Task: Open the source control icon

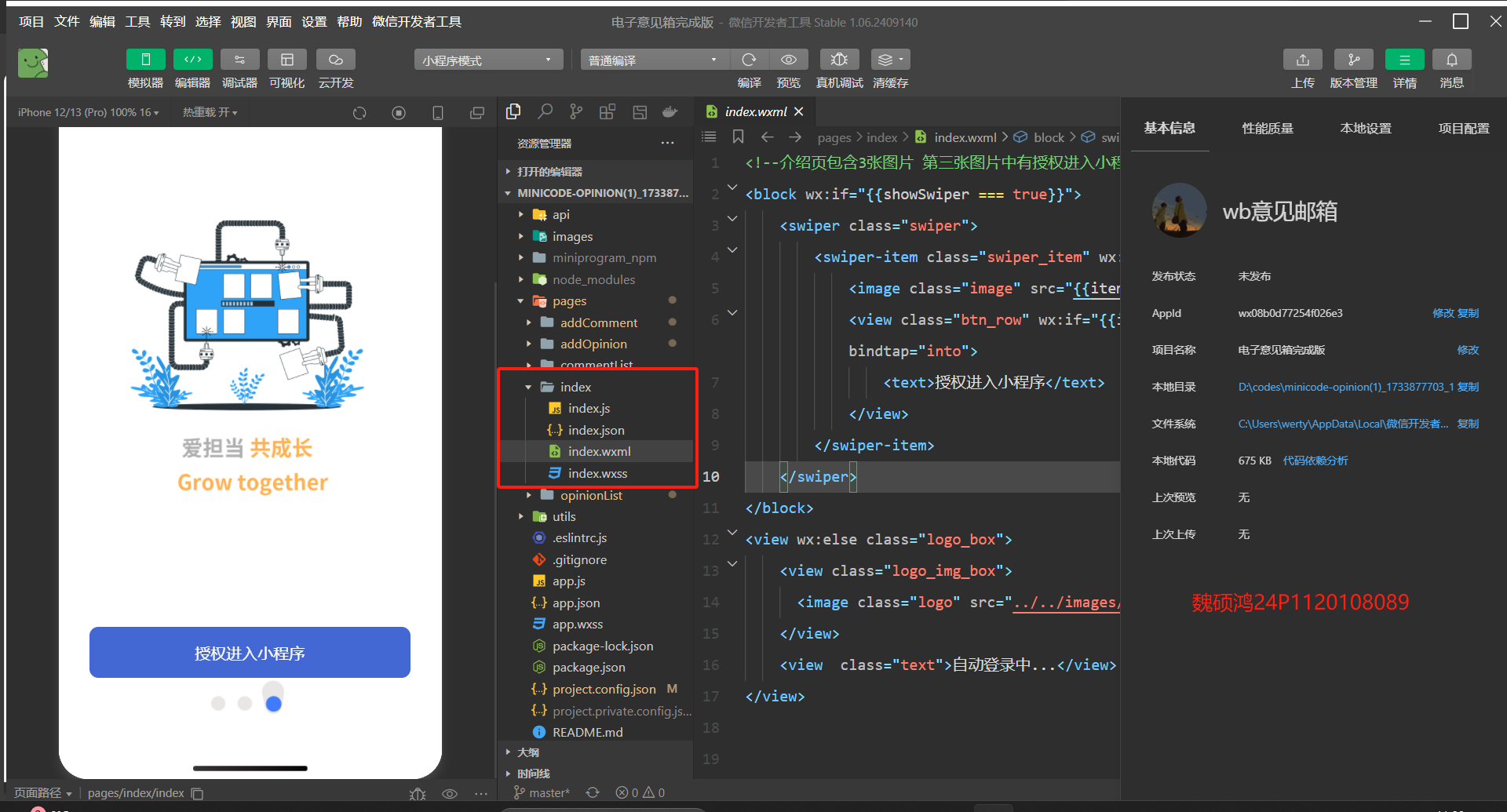Action: pos(576,111)
